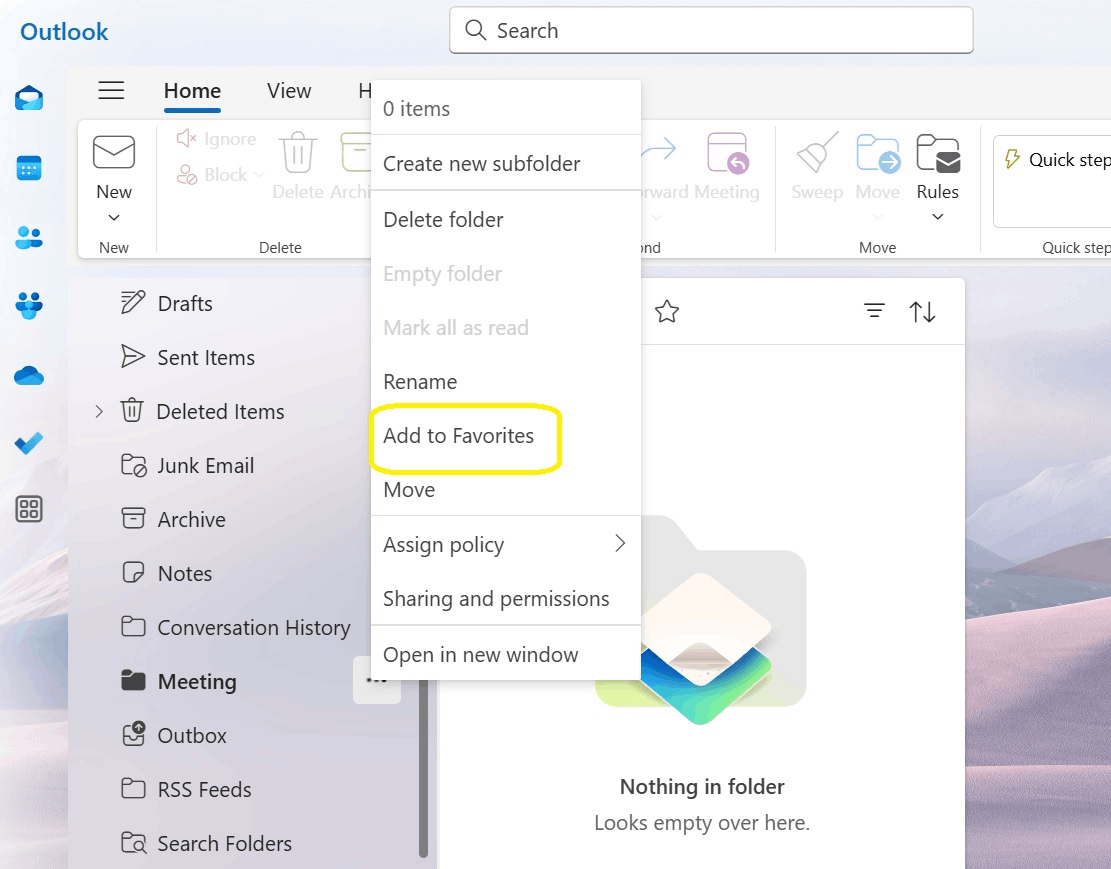
Task: Open the To Do app icon
Action: [x=27, y=443]
